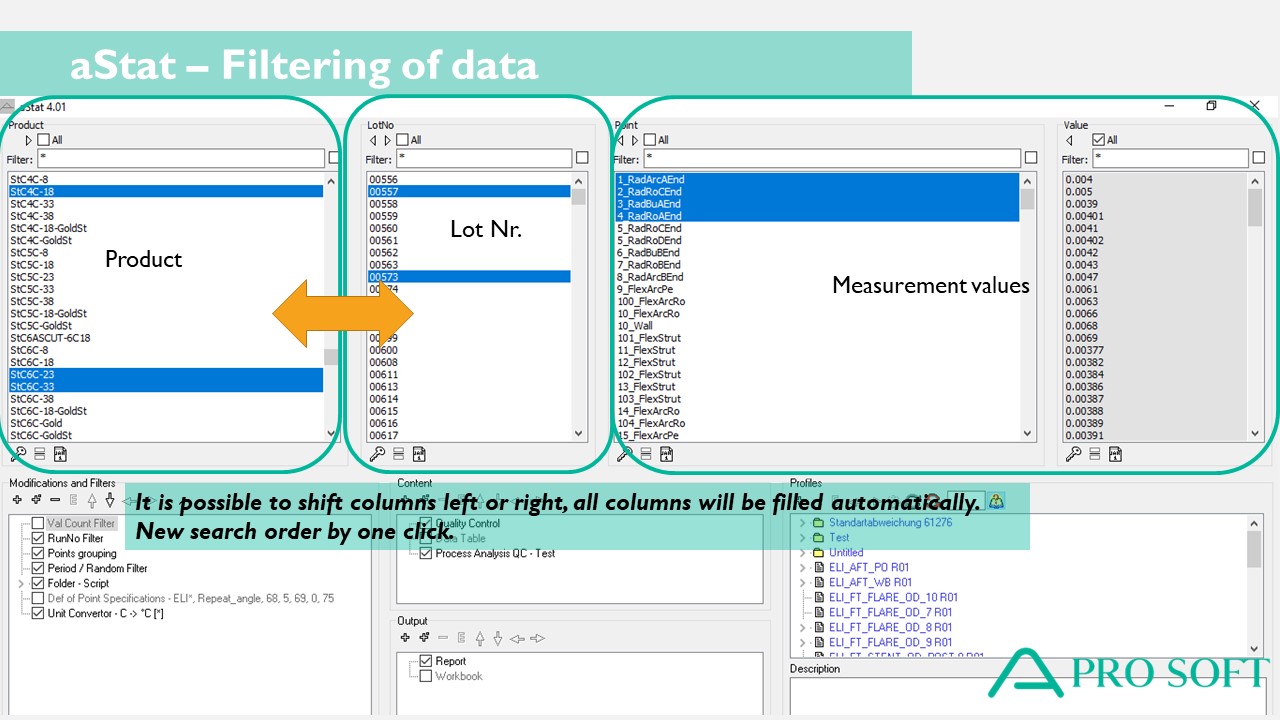Click the down arrow in Modifications and Filters toolbar
Viewport: 1280px width, 720px height.
[110, 499]
